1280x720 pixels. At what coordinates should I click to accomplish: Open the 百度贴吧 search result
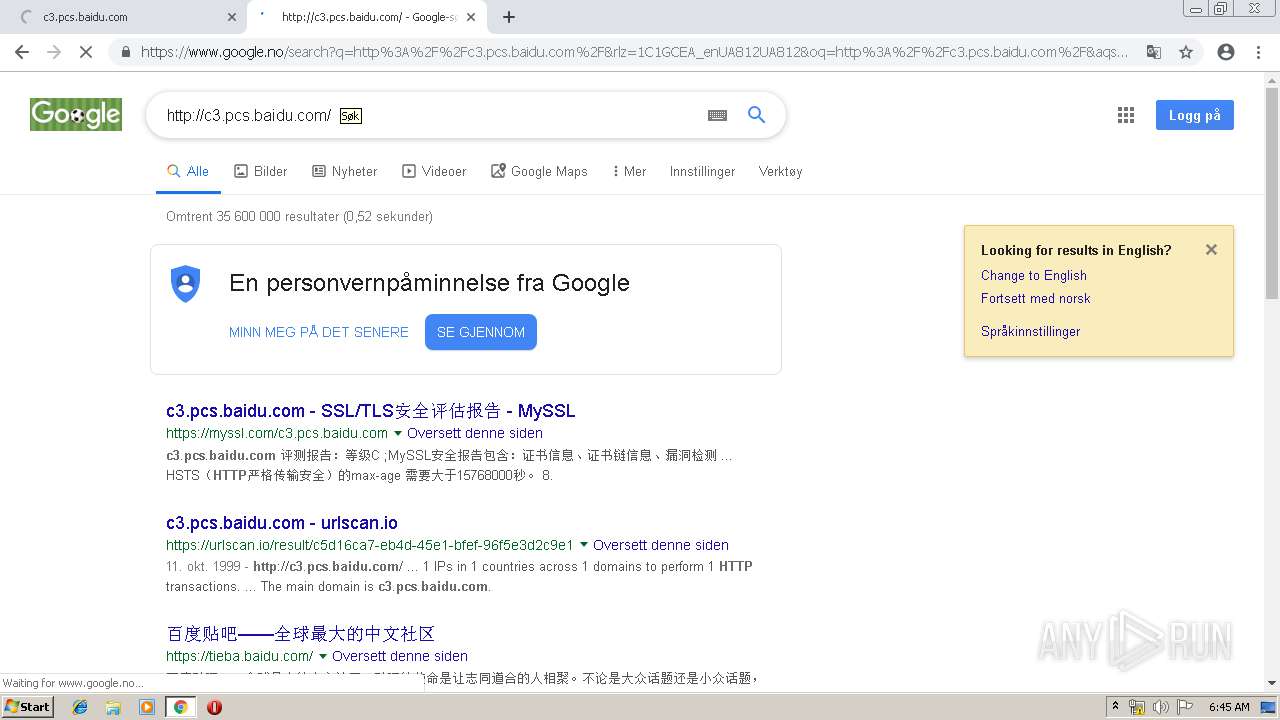click(301, 634)
